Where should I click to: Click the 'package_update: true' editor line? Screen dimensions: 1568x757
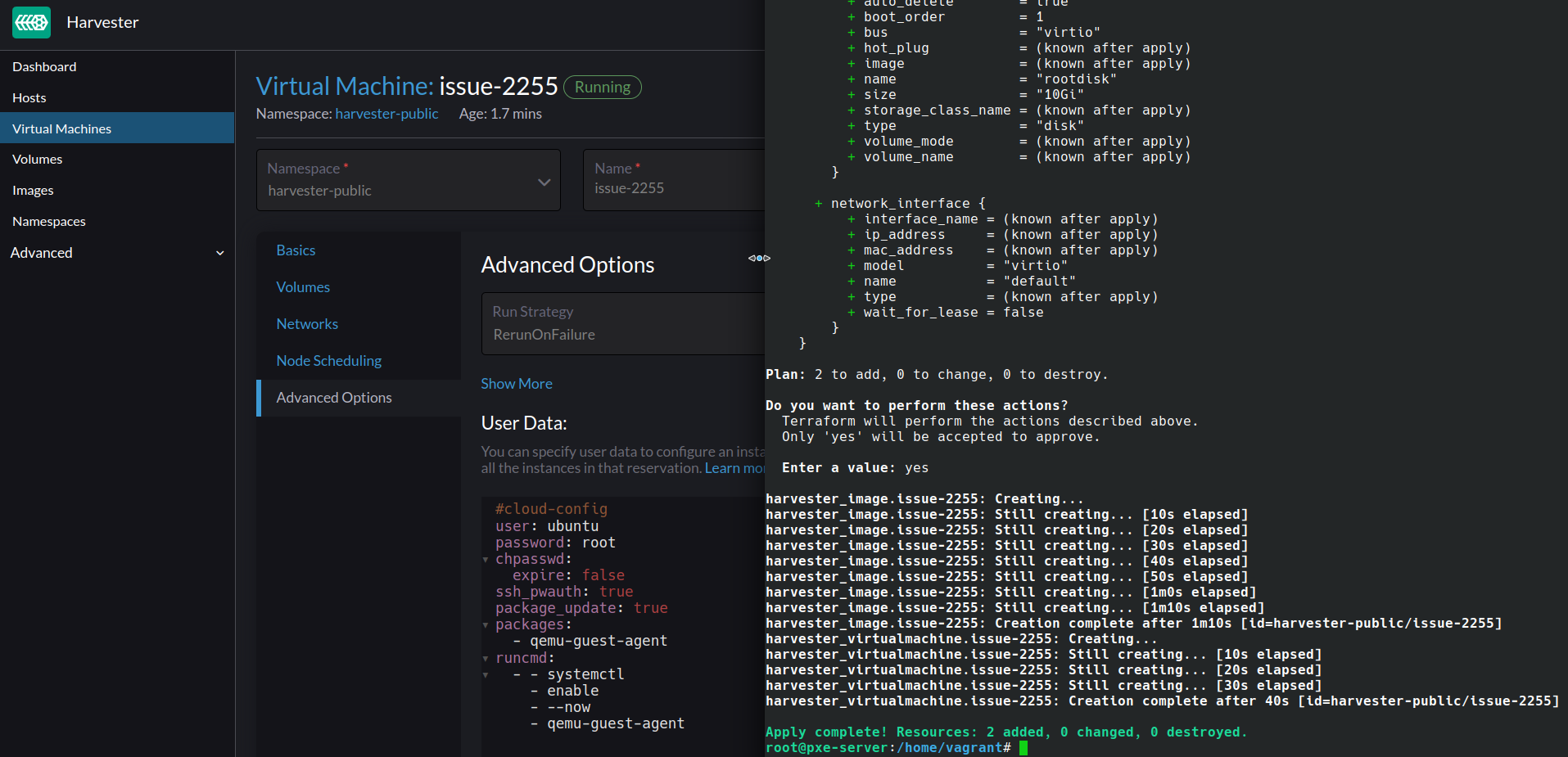tap(581, 608)
